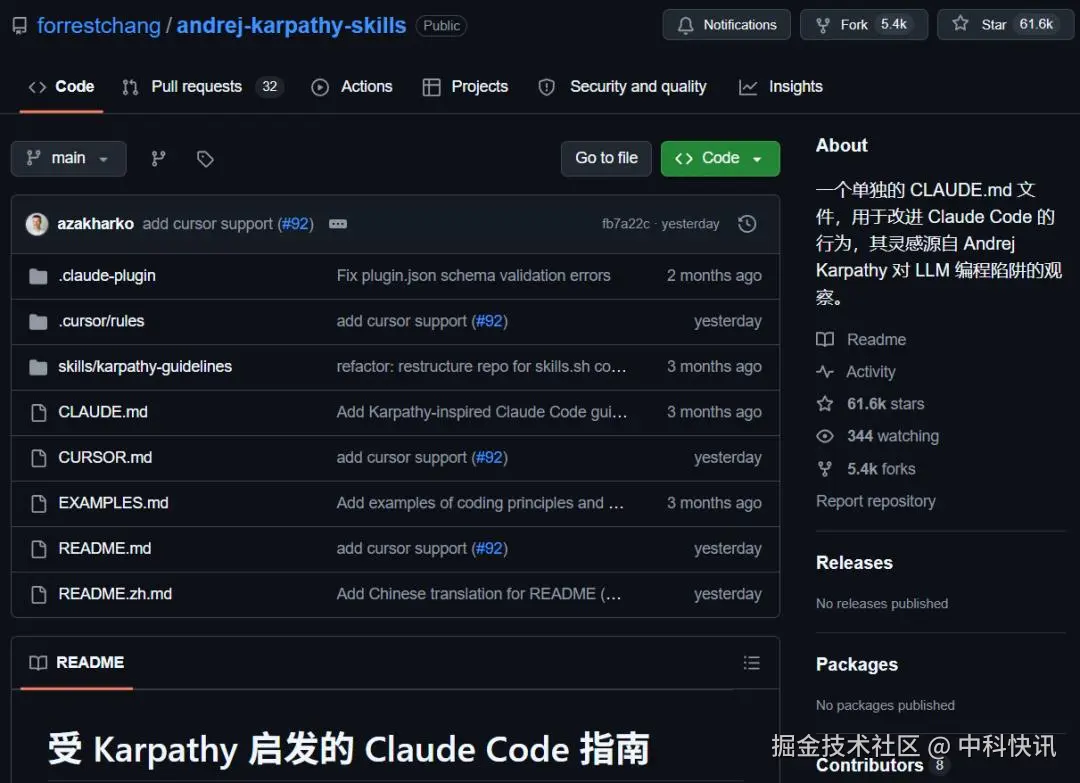Click the CURSOR.md file icon

pos(39,458)
